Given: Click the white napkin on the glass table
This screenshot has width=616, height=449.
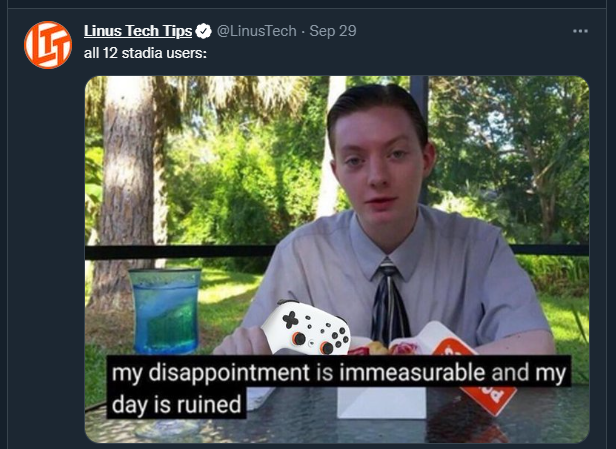Looking at the screenshot, I should click(381, 403).
